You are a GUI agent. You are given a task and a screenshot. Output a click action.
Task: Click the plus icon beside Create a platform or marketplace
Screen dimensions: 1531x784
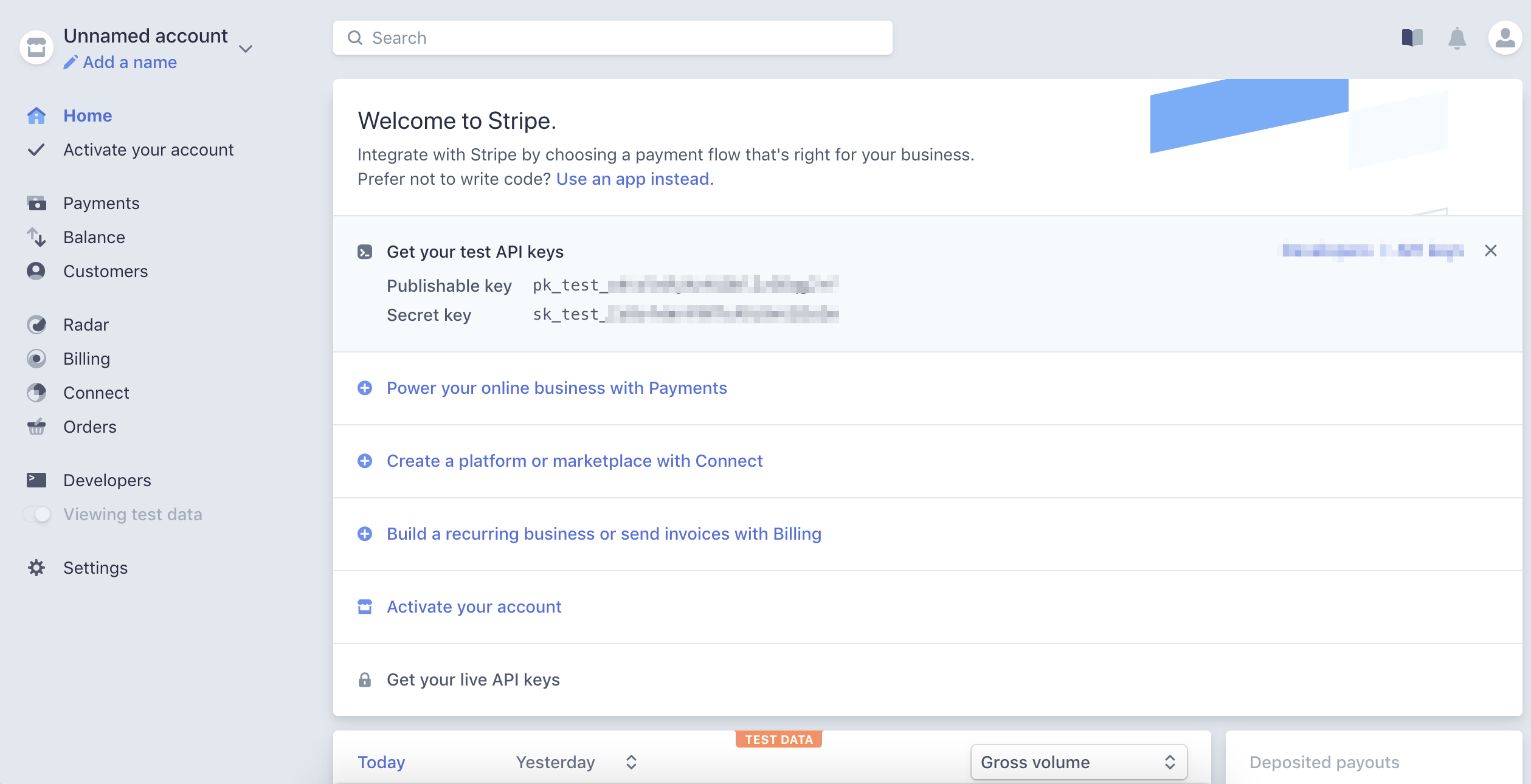[365, 461]
